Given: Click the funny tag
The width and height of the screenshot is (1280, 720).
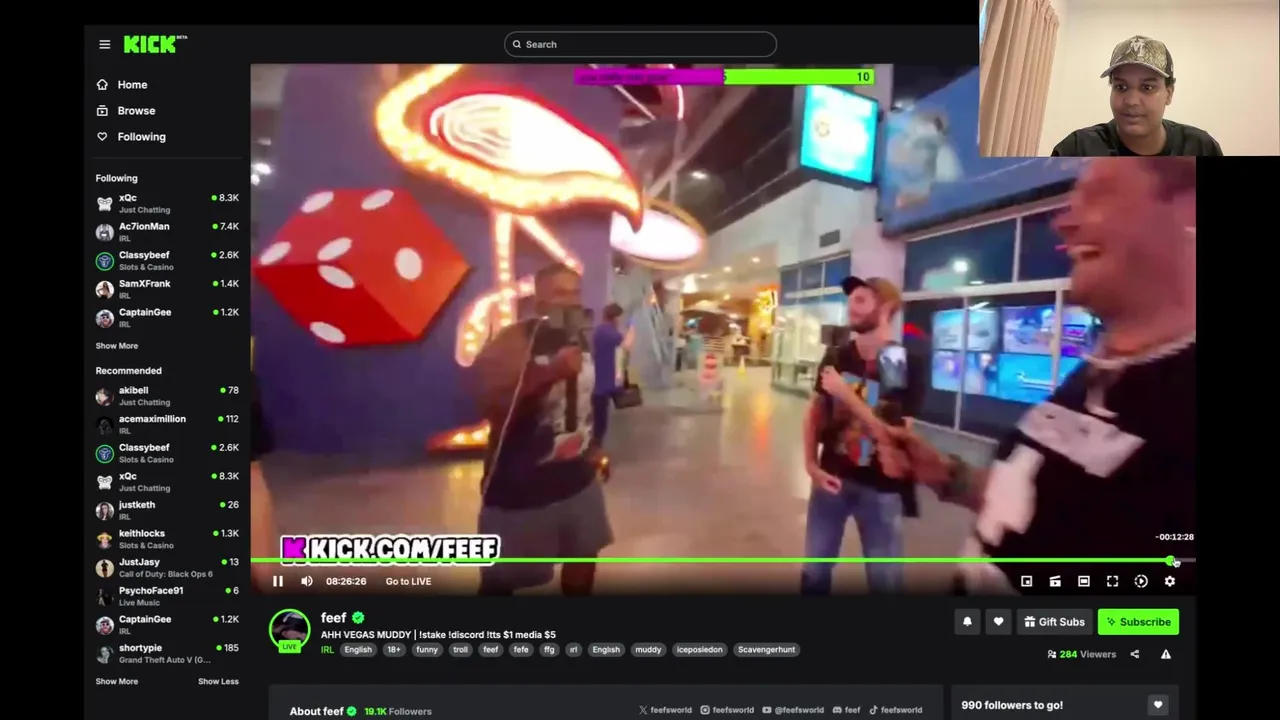Looking at the screenshot, I should (427, 650).
